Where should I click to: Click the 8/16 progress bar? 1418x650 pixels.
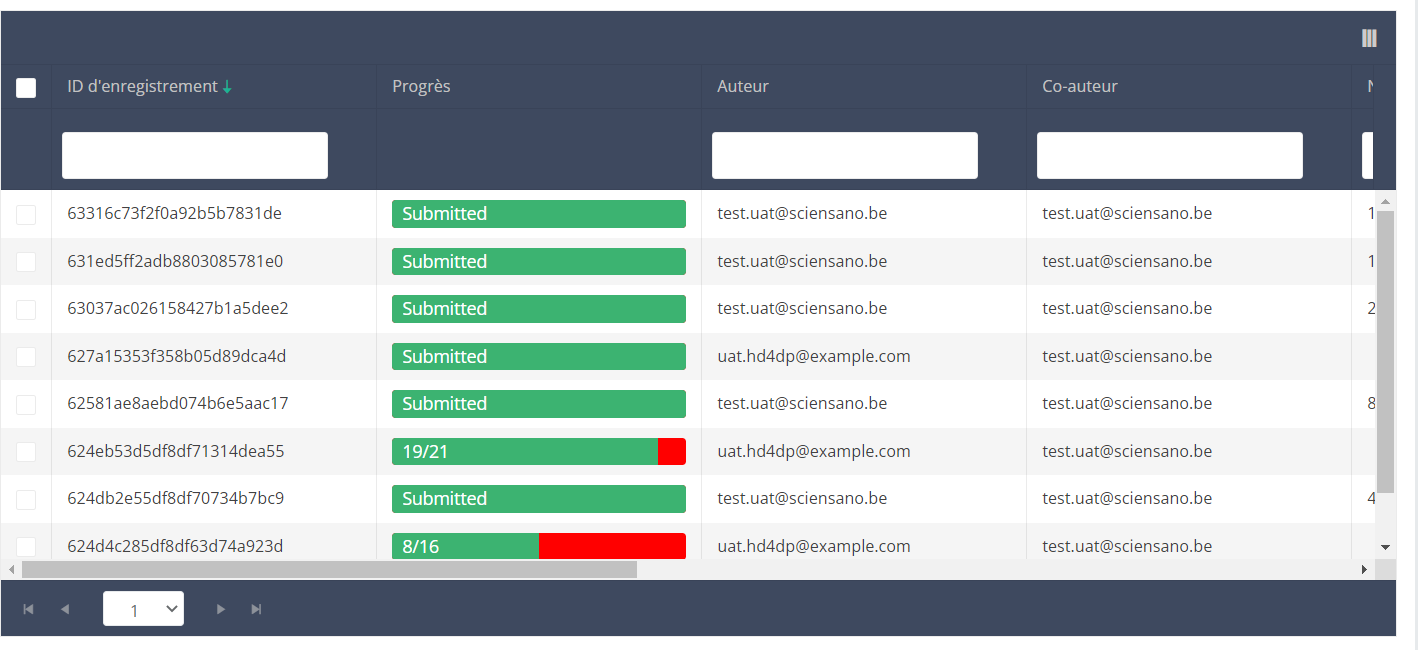pos(538,546)
